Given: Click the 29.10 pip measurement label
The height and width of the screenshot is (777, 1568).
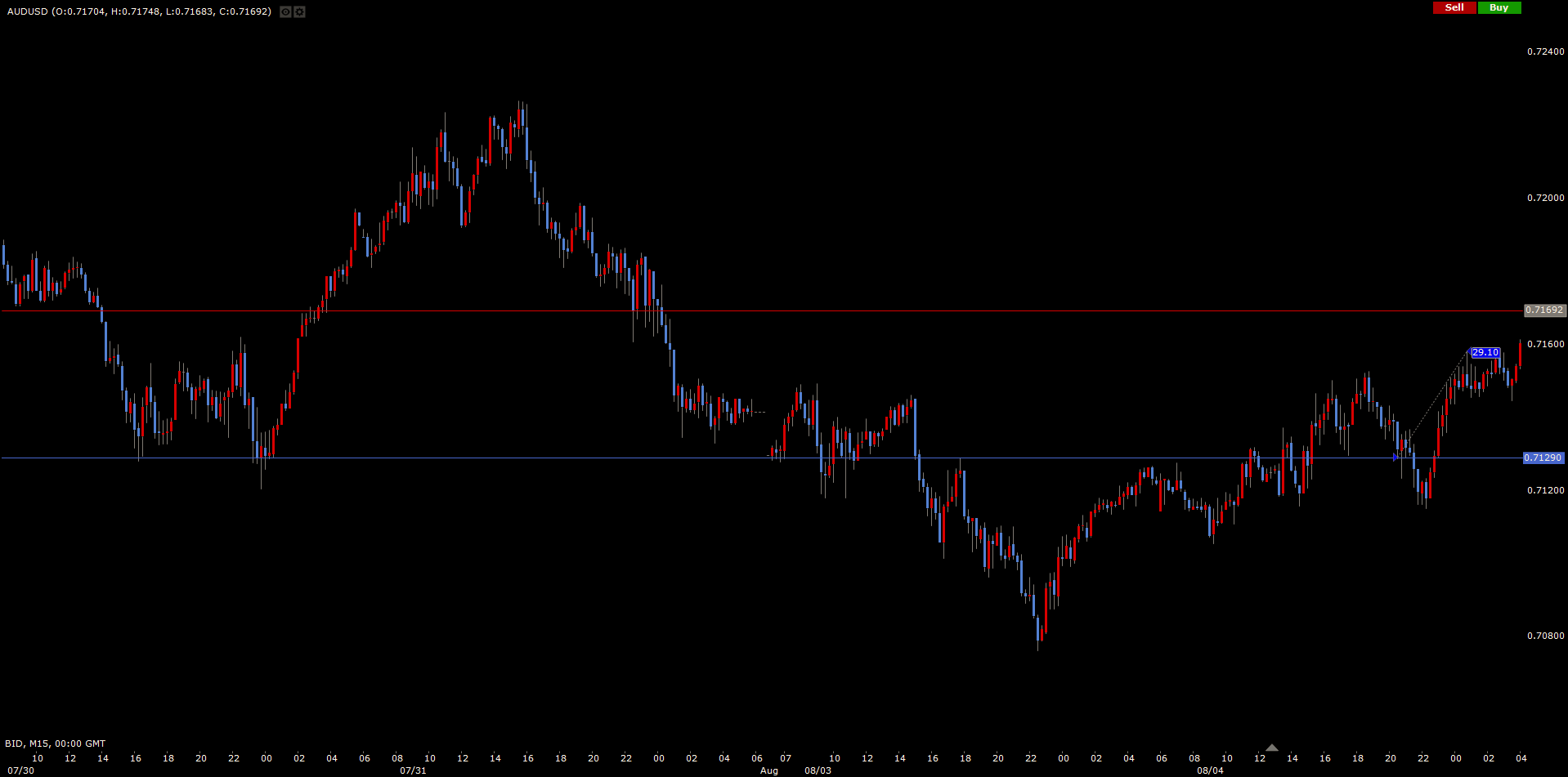Looking at the screenshot, I should tap(1485, 353).
